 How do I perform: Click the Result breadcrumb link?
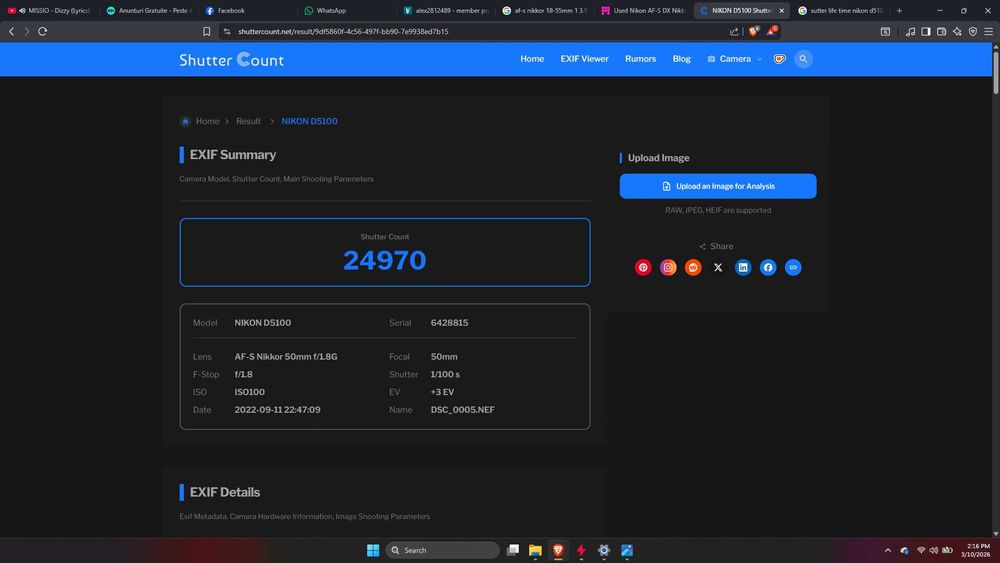pos(248,121)
